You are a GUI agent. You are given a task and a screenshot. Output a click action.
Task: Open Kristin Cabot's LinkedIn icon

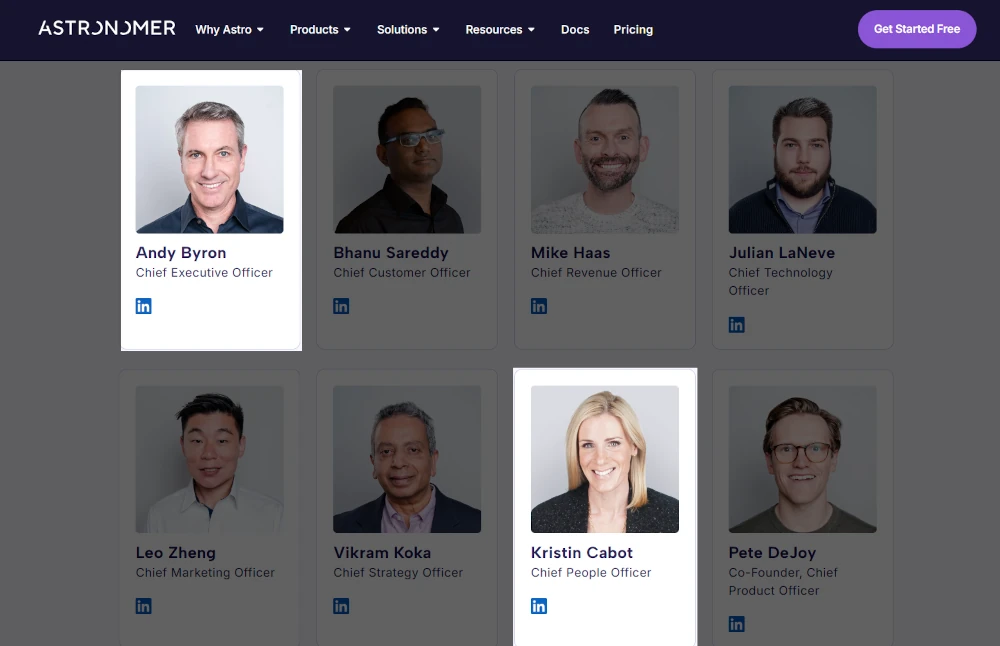click(x=539, y=606)
